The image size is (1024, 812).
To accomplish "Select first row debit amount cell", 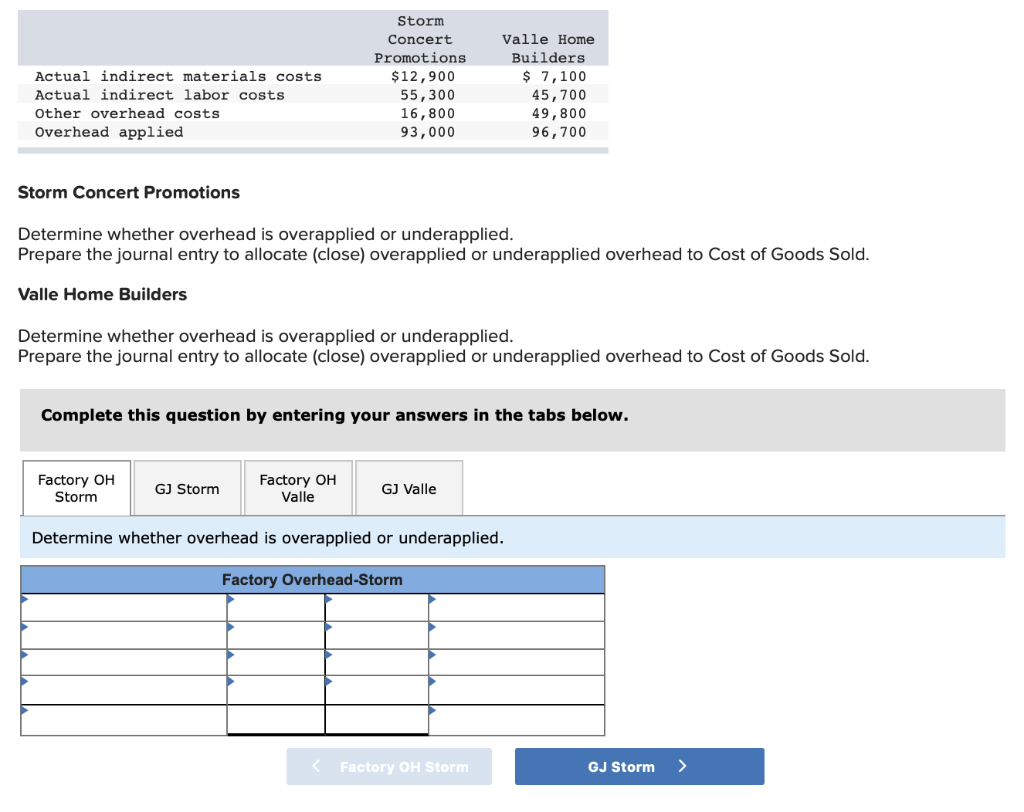I will pos(276,608).
